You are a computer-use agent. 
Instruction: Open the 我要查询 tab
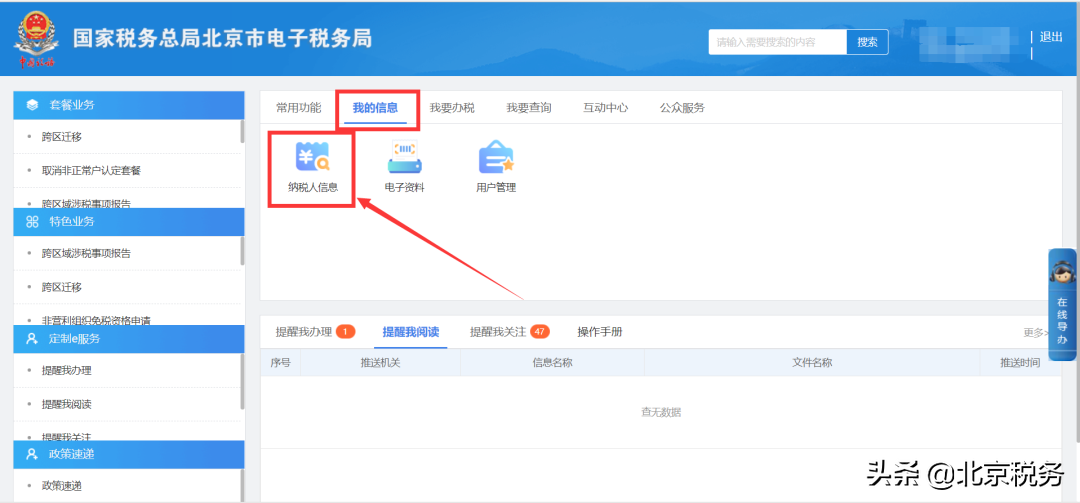click(528, 108)
